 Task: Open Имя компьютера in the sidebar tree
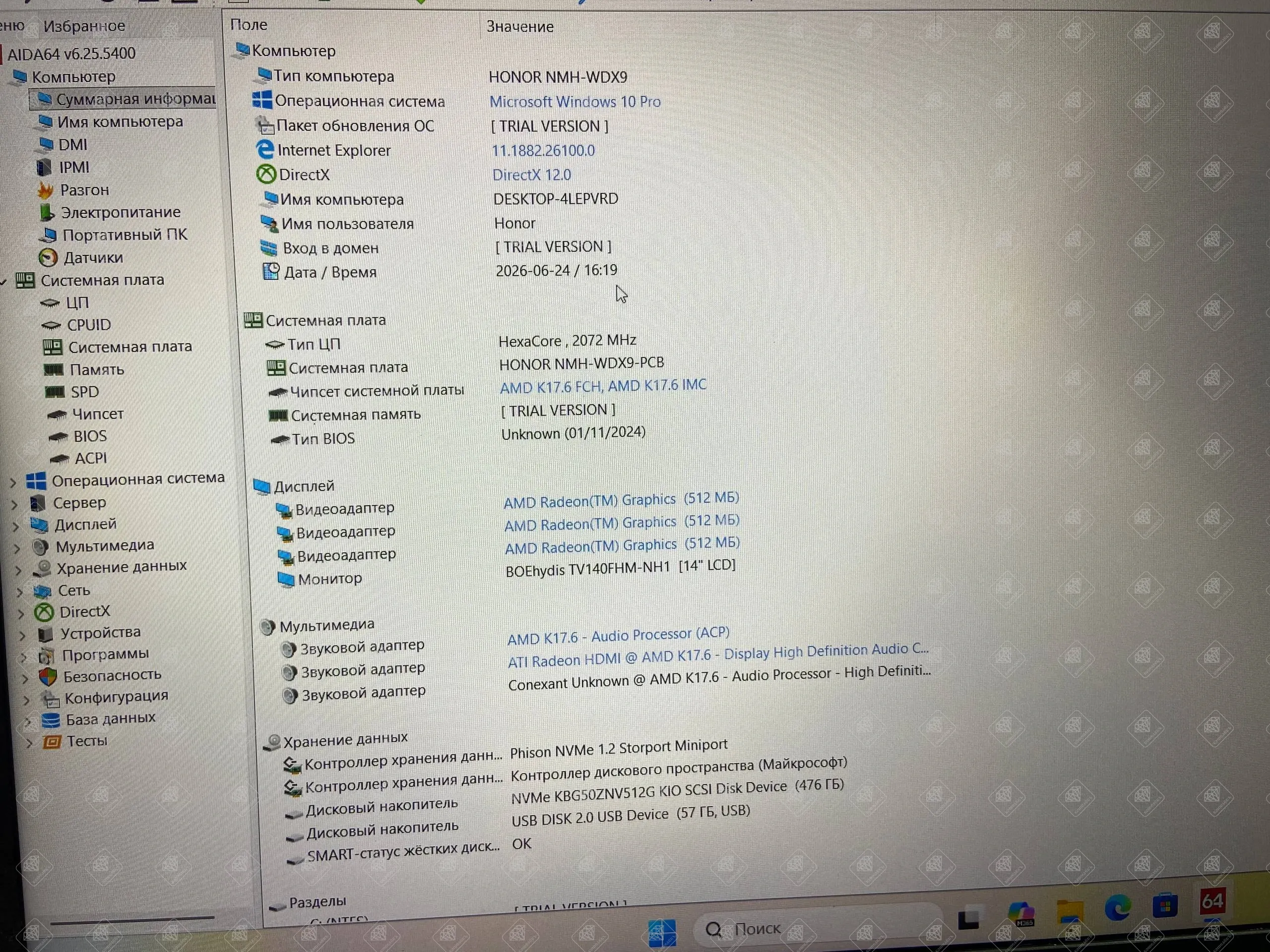point(120,121)
